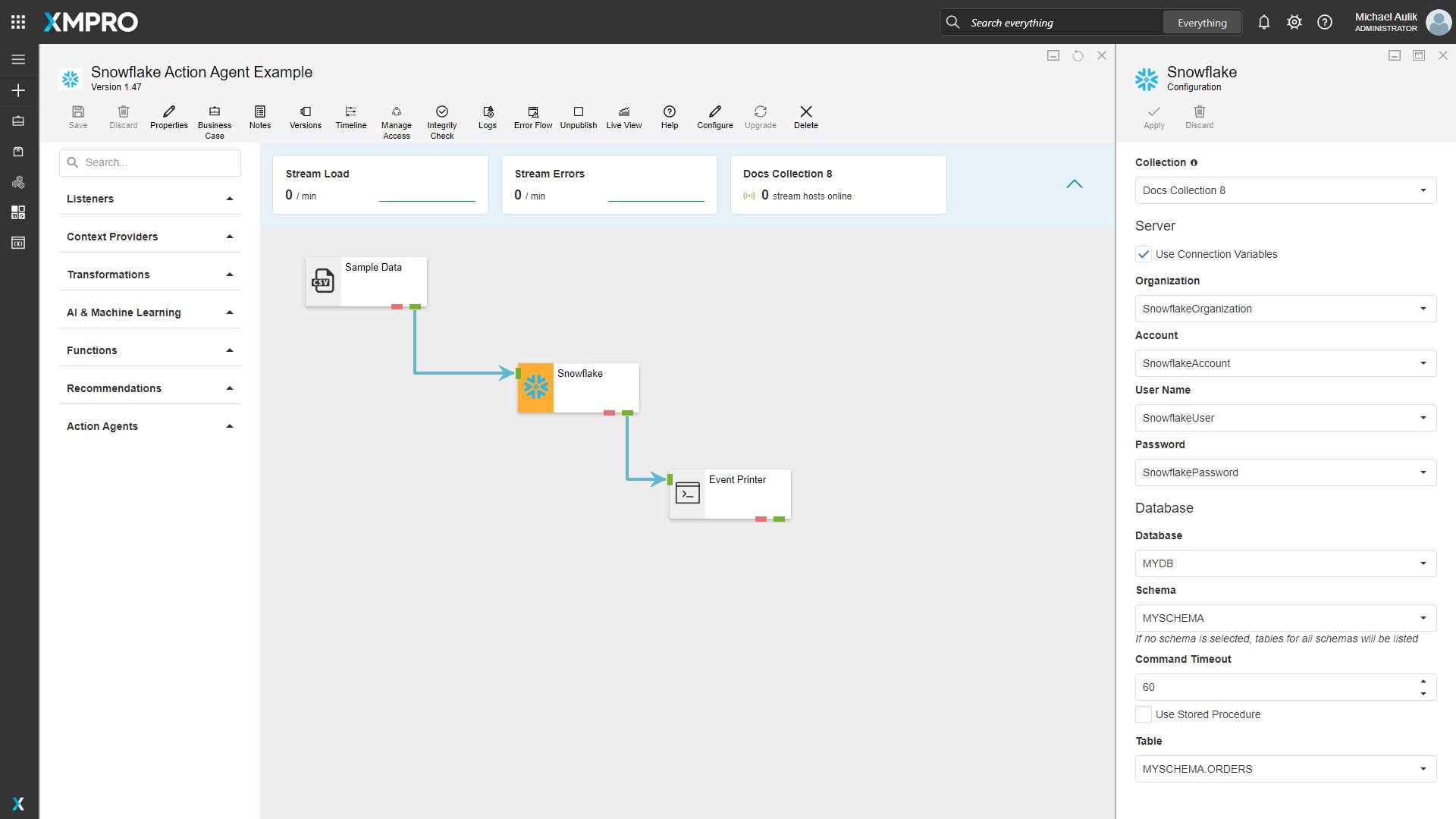
Task: Open the Error Flow view
Action: 532,117
